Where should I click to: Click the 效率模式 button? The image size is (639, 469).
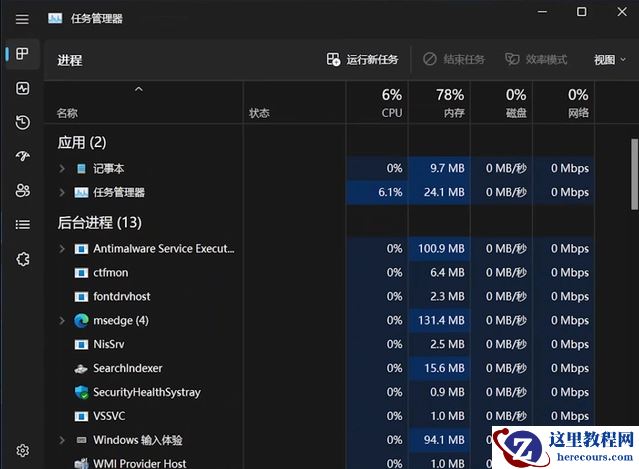536,59
